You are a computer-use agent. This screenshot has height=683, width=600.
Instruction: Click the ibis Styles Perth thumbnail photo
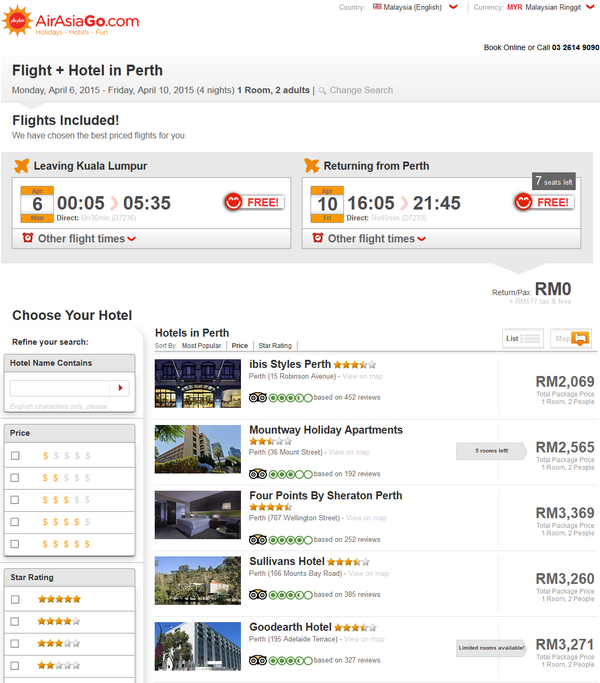click(198, 383)
